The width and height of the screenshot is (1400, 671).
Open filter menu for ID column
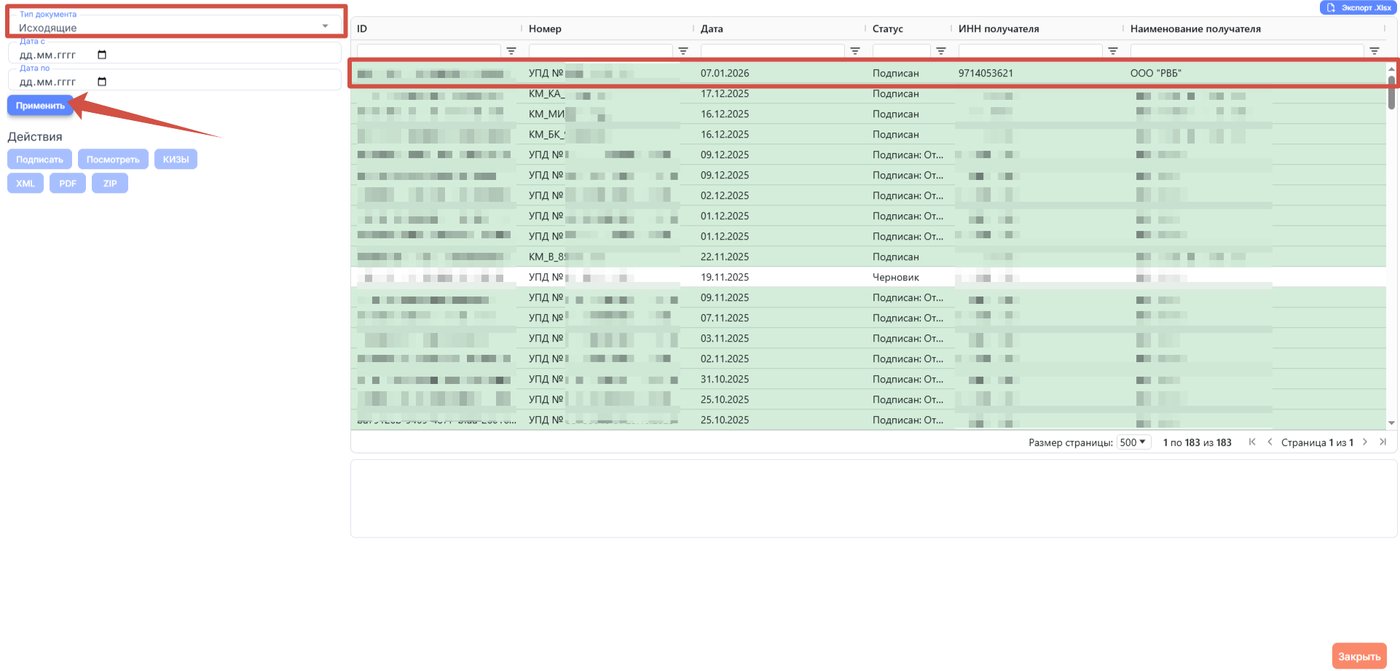pos(511,50)
